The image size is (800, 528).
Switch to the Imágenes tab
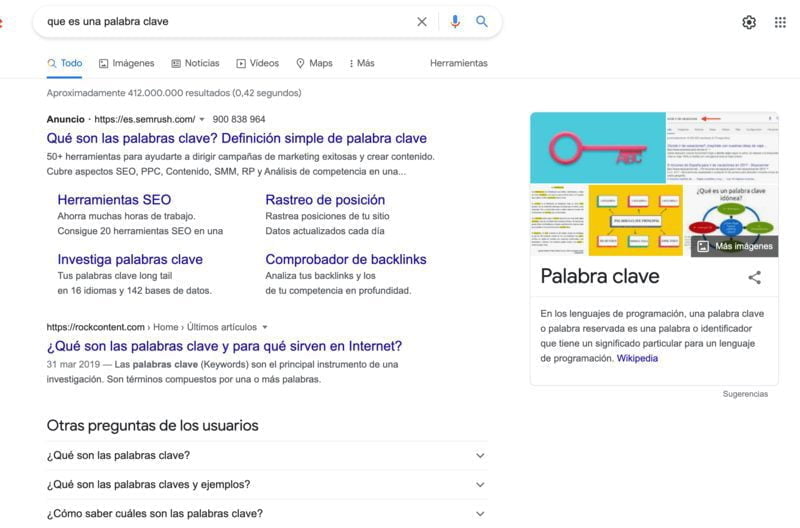coord(126,63)
